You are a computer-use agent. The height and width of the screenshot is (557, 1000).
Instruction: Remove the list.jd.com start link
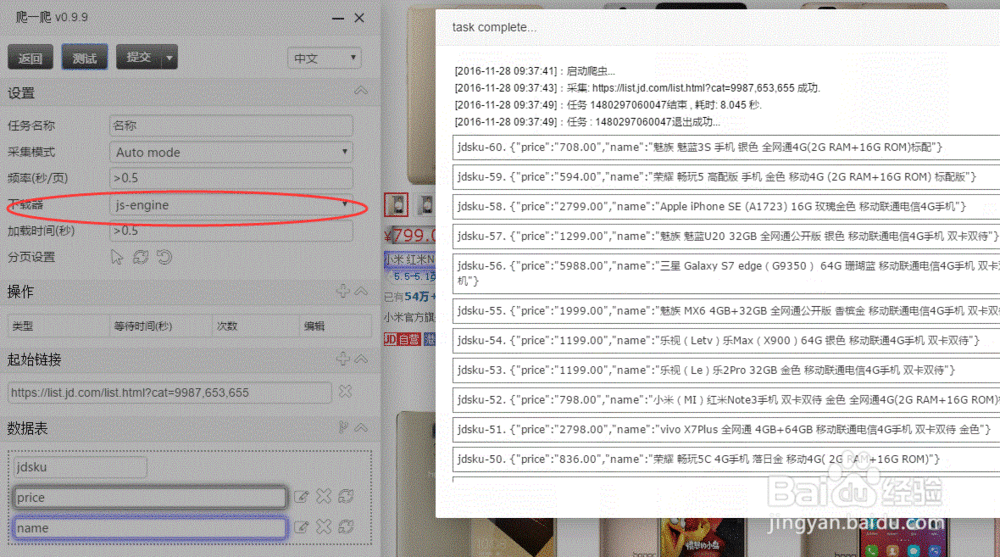click(345, 391)
